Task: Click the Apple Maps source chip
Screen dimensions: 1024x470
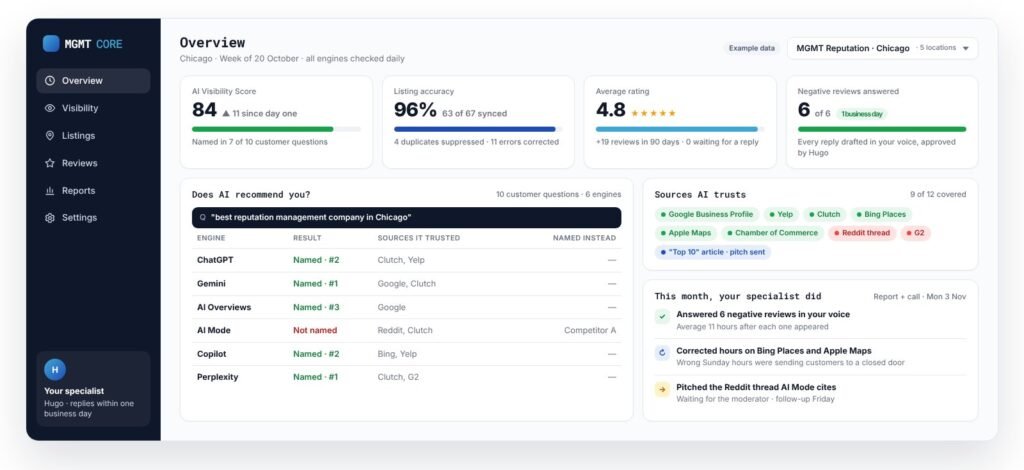Action: [686, 233]
